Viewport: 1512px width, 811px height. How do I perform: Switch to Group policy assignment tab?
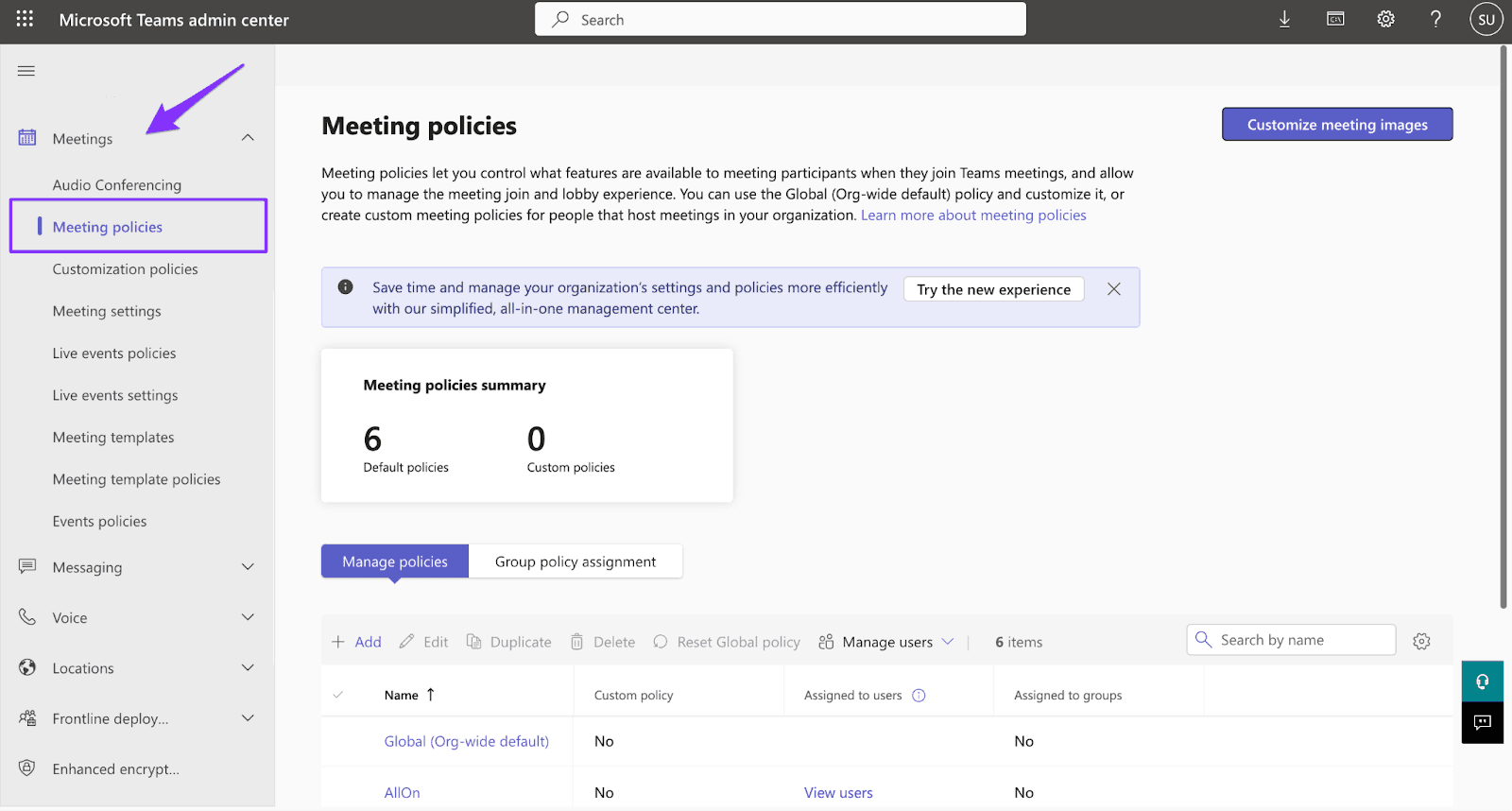[x=576, y=561]
